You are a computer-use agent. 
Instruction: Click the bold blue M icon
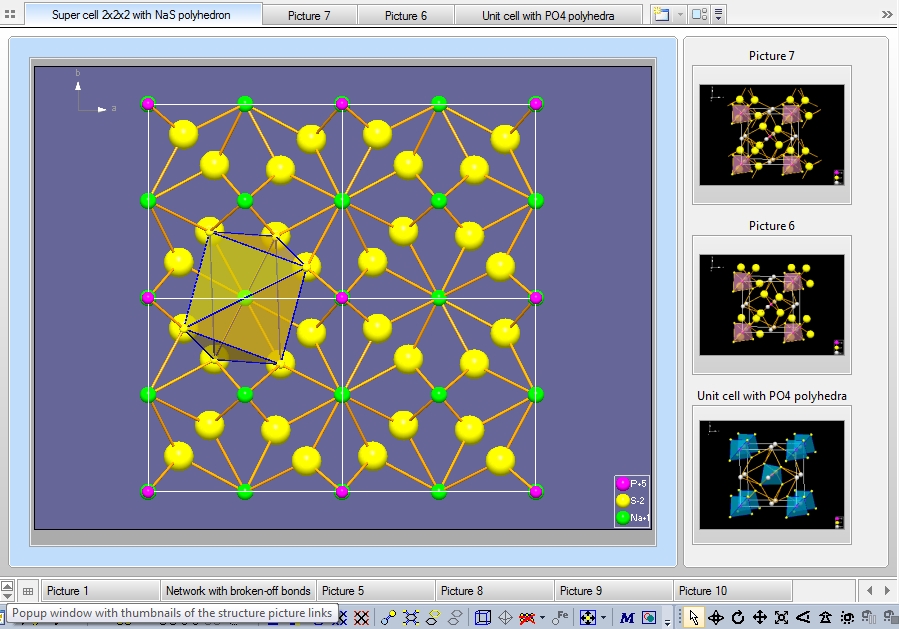point(627,618)
